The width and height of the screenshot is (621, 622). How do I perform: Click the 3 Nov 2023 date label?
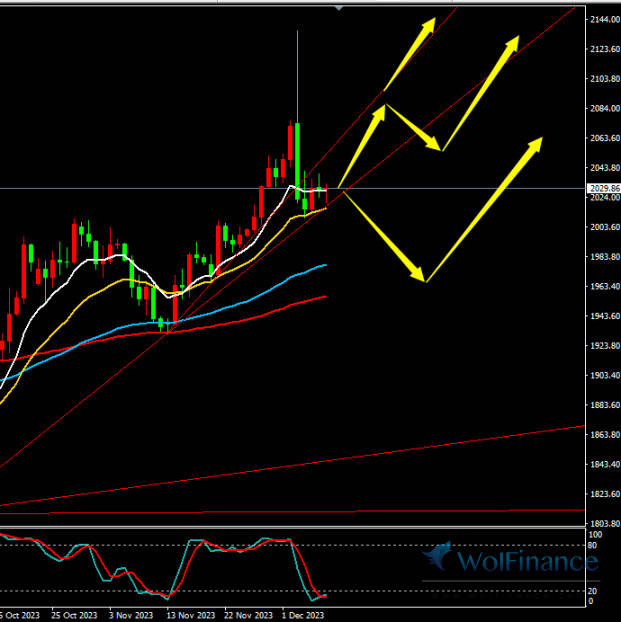131,615
